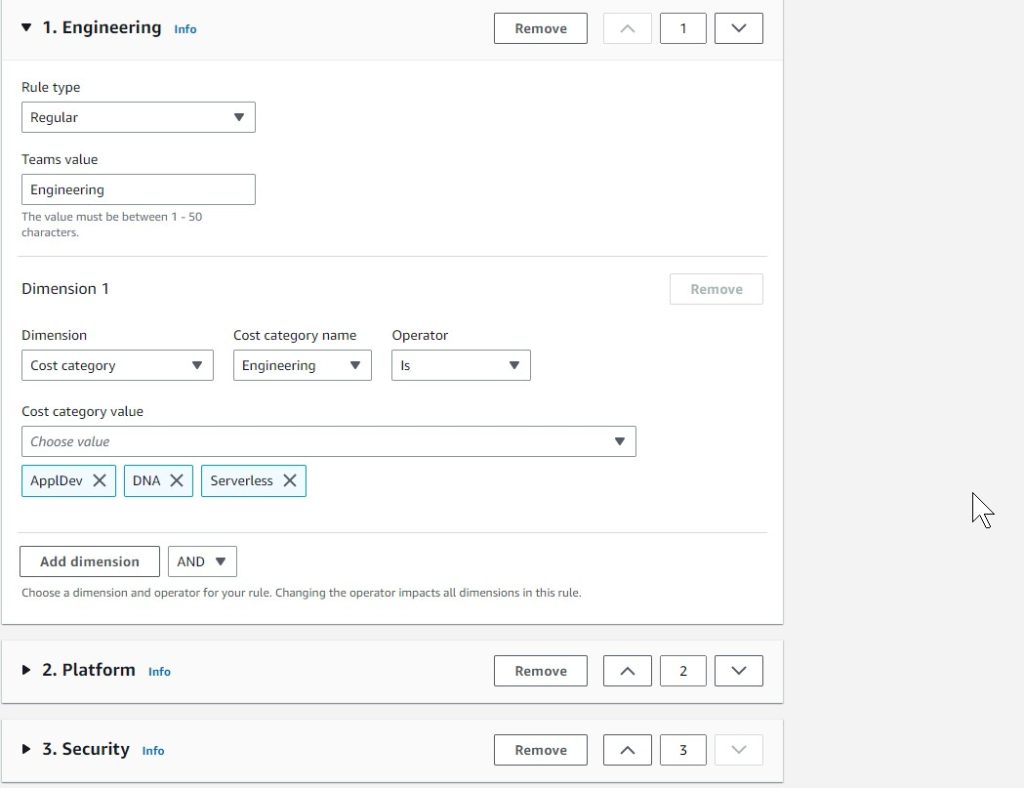The image size is (1024, 788).
Task: Open the Cost category value chooser
Action: click(x=328, y=441)
